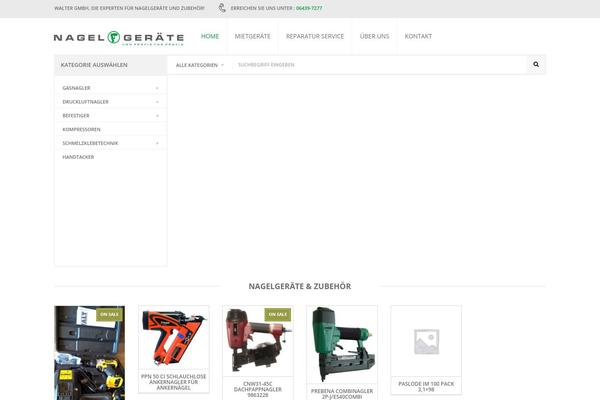
Task: Focus the Suchbegriff eingeben search field
Action: click(x=379, y=65)
